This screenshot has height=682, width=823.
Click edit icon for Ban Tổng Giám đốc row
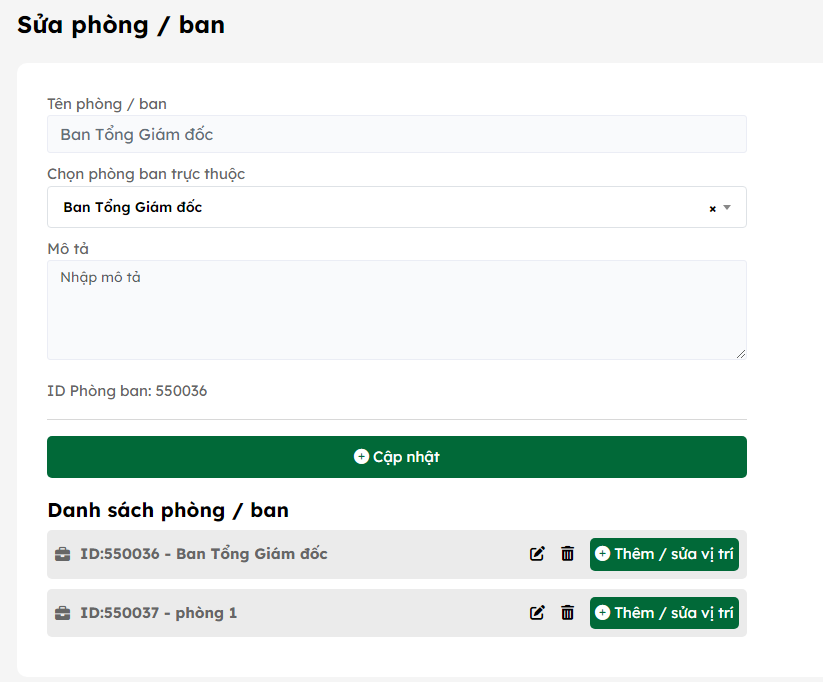coord(537,554)
